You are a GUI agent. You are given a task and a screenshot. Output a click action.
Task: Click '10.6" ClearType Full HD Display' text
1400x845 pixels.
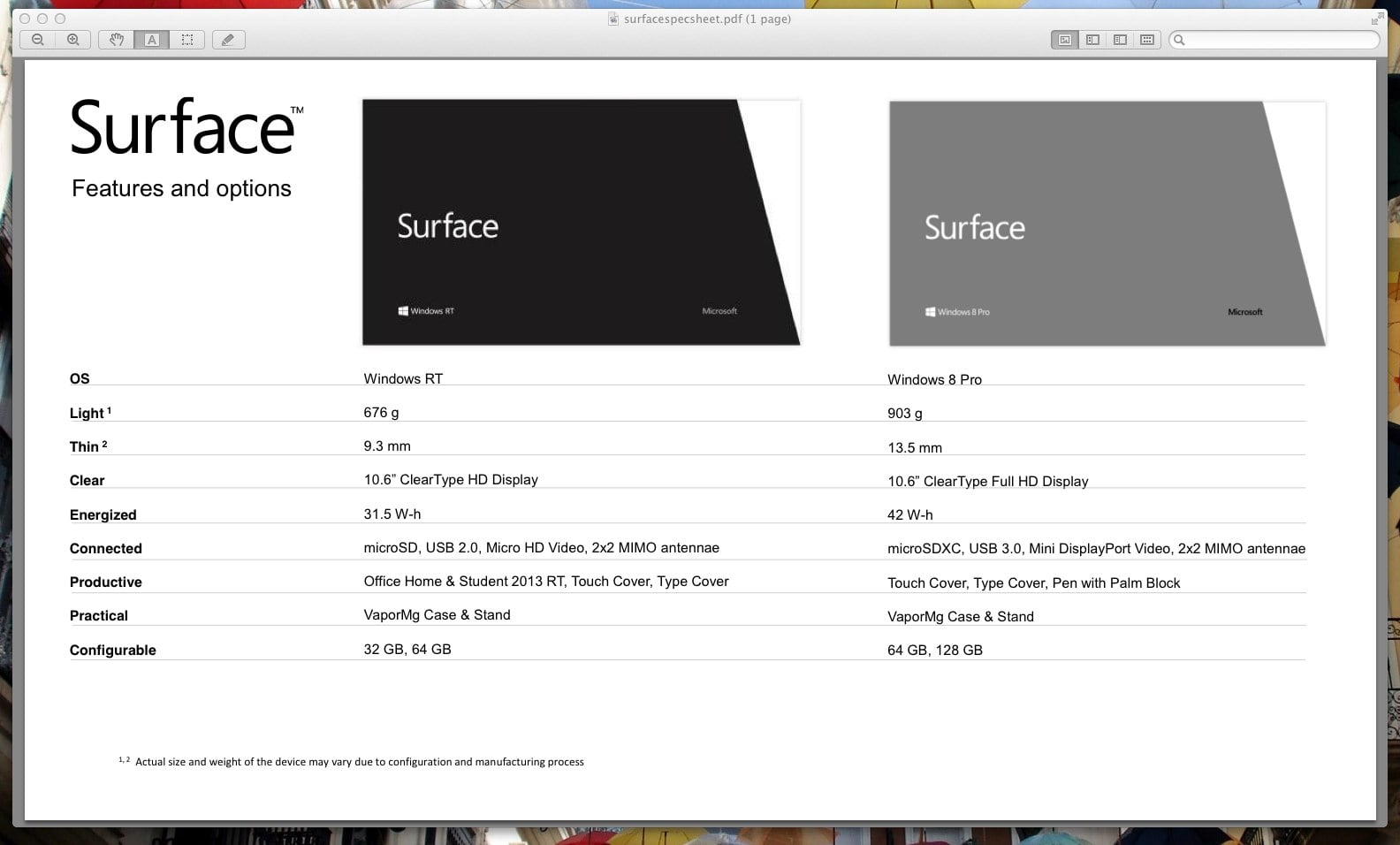click(988, 481)
